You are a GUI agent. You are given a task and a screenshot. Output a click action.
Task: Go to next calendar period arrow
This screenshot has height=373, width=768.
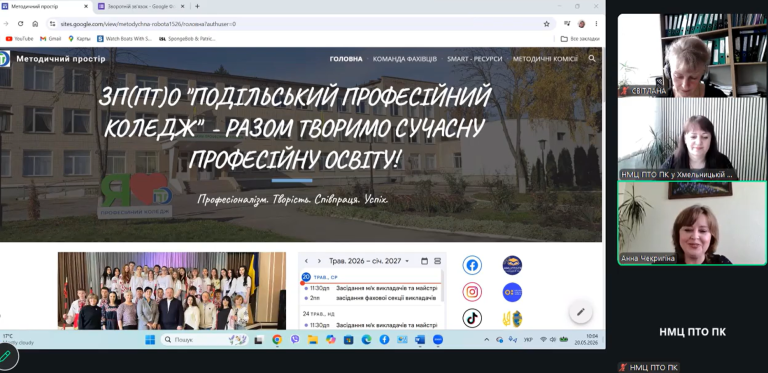click(x=319, y=261)
